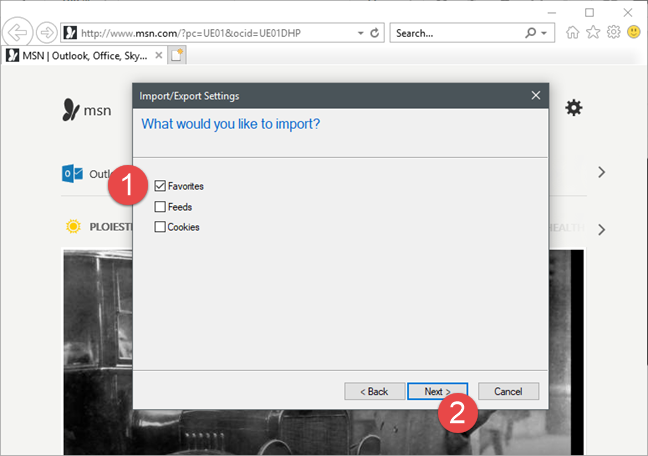Image resolution: width=648 pixels, height=456 pixels.
Task: Switch to the MSN Outlook, Office tab
Action: tap(82, 54)
